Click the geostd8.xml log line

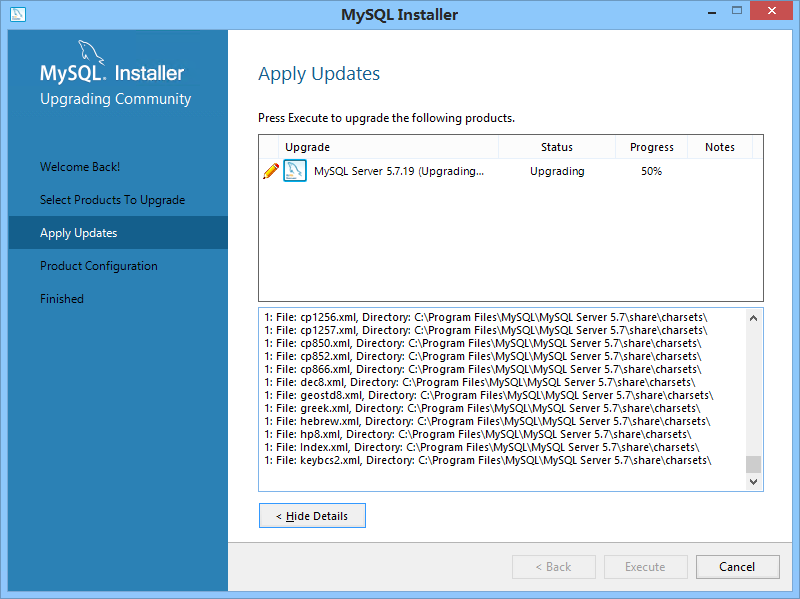point(489,395)
